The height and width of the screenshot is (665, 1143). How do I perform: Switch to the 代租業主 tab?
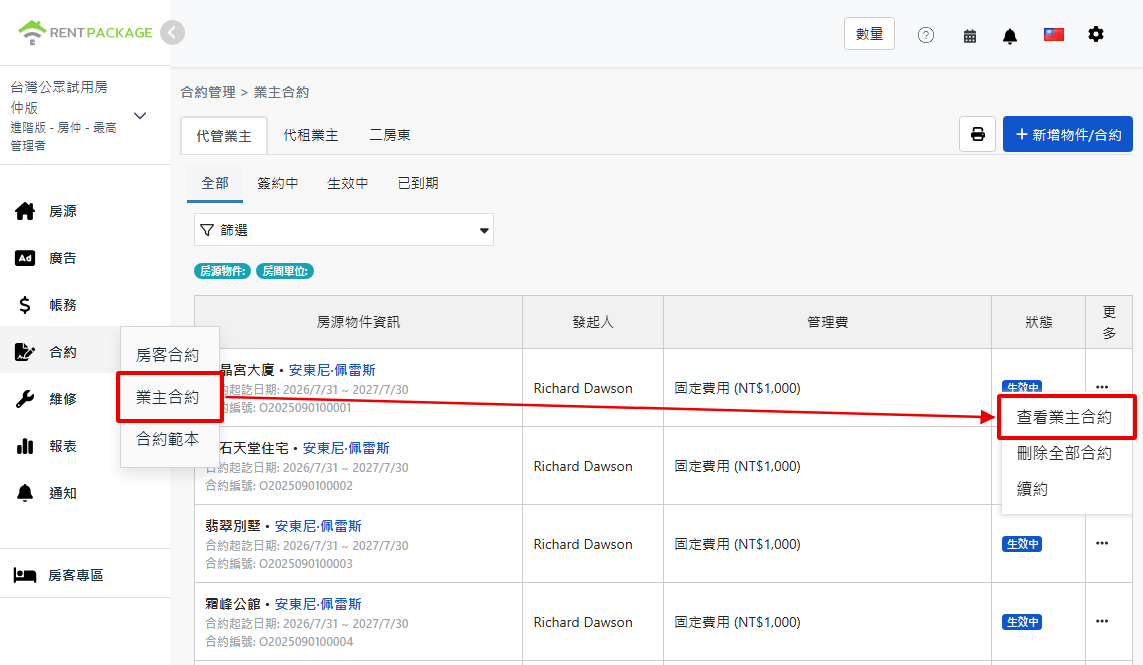[x=311, y=136]
